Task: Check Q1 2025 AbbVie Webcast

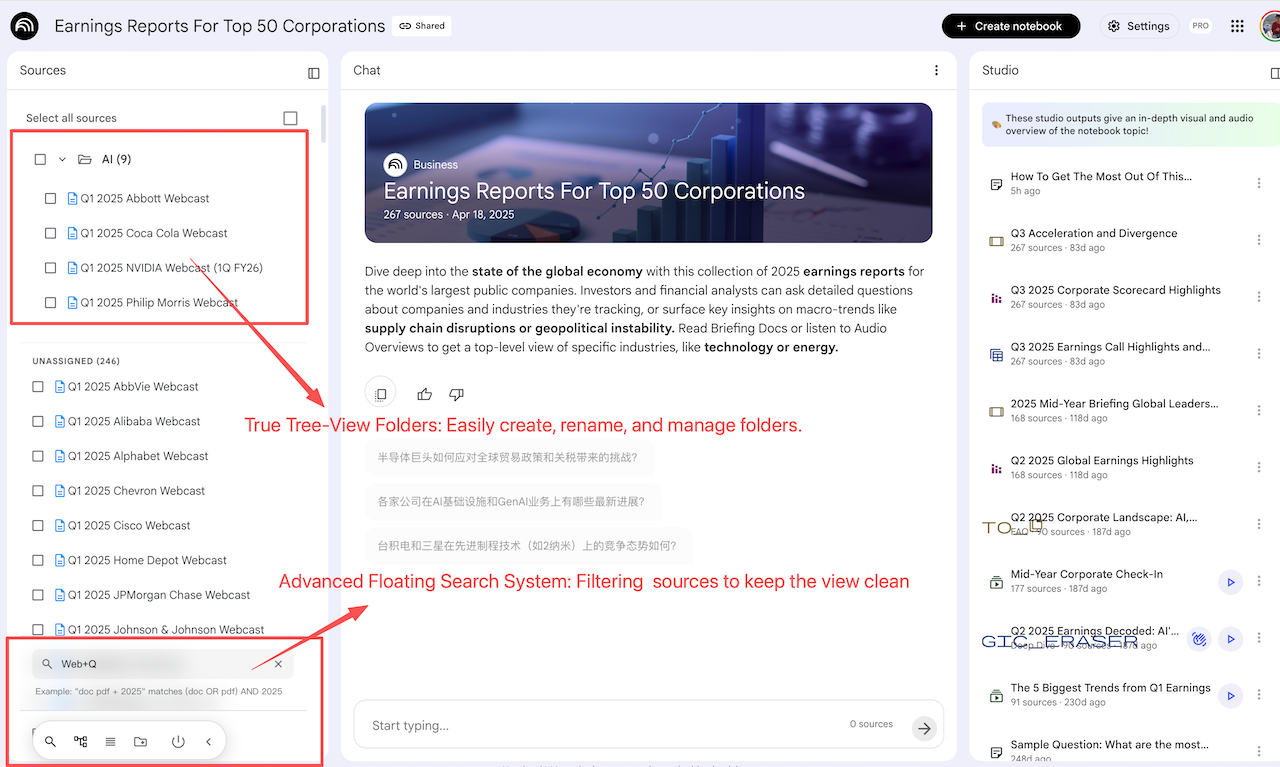Action: coord(38,387)
